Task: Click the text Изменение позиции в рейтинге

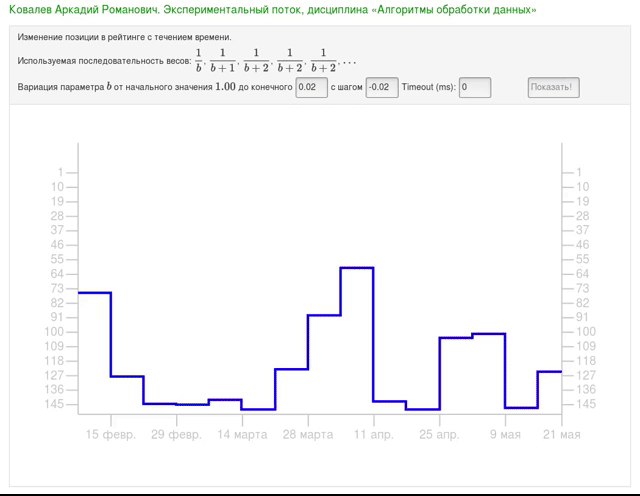Action: point(82,37)
